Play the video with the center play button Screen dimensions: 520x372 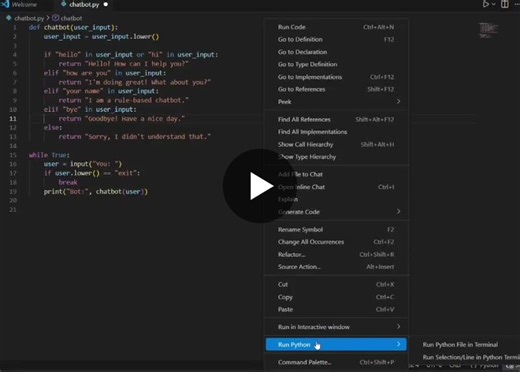tap(260, 186)
